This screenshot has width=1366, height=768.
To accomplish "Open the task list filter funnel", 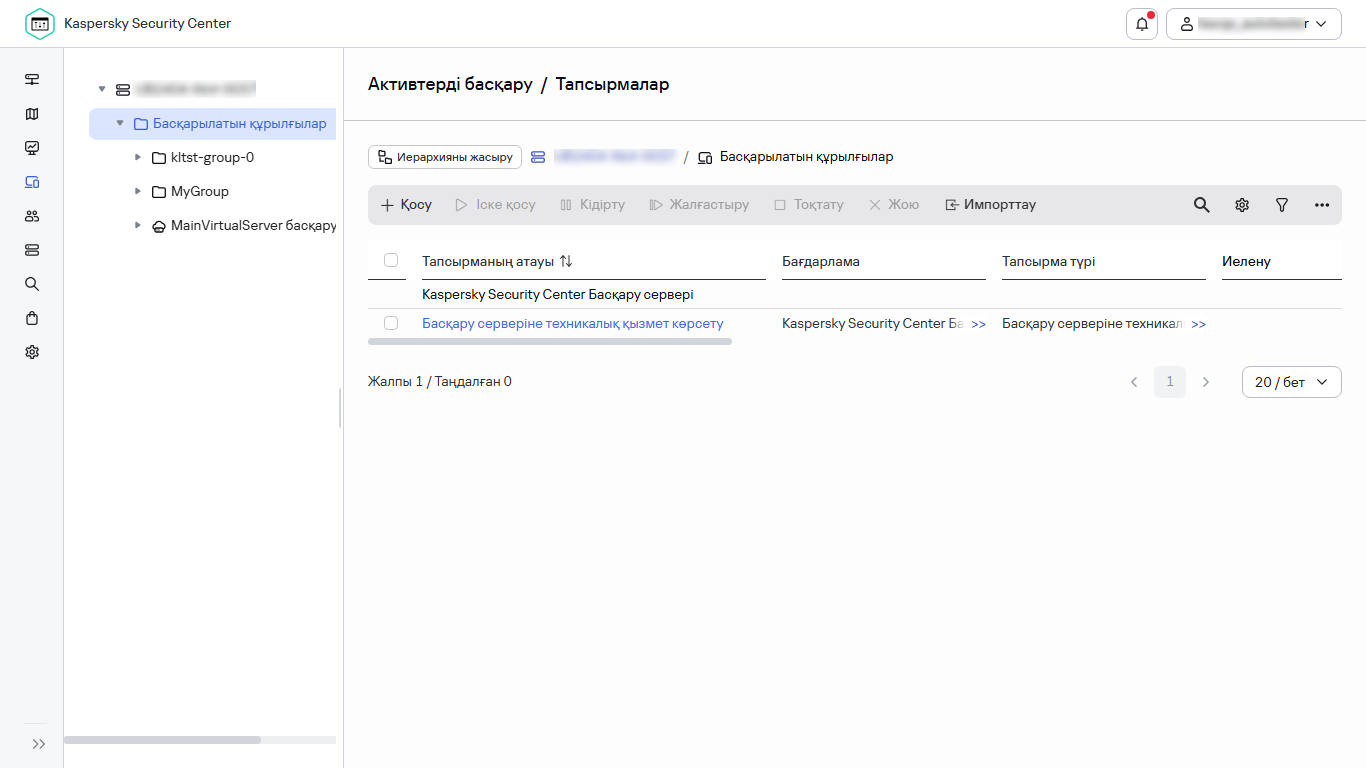I will [x=1282, y=204].
